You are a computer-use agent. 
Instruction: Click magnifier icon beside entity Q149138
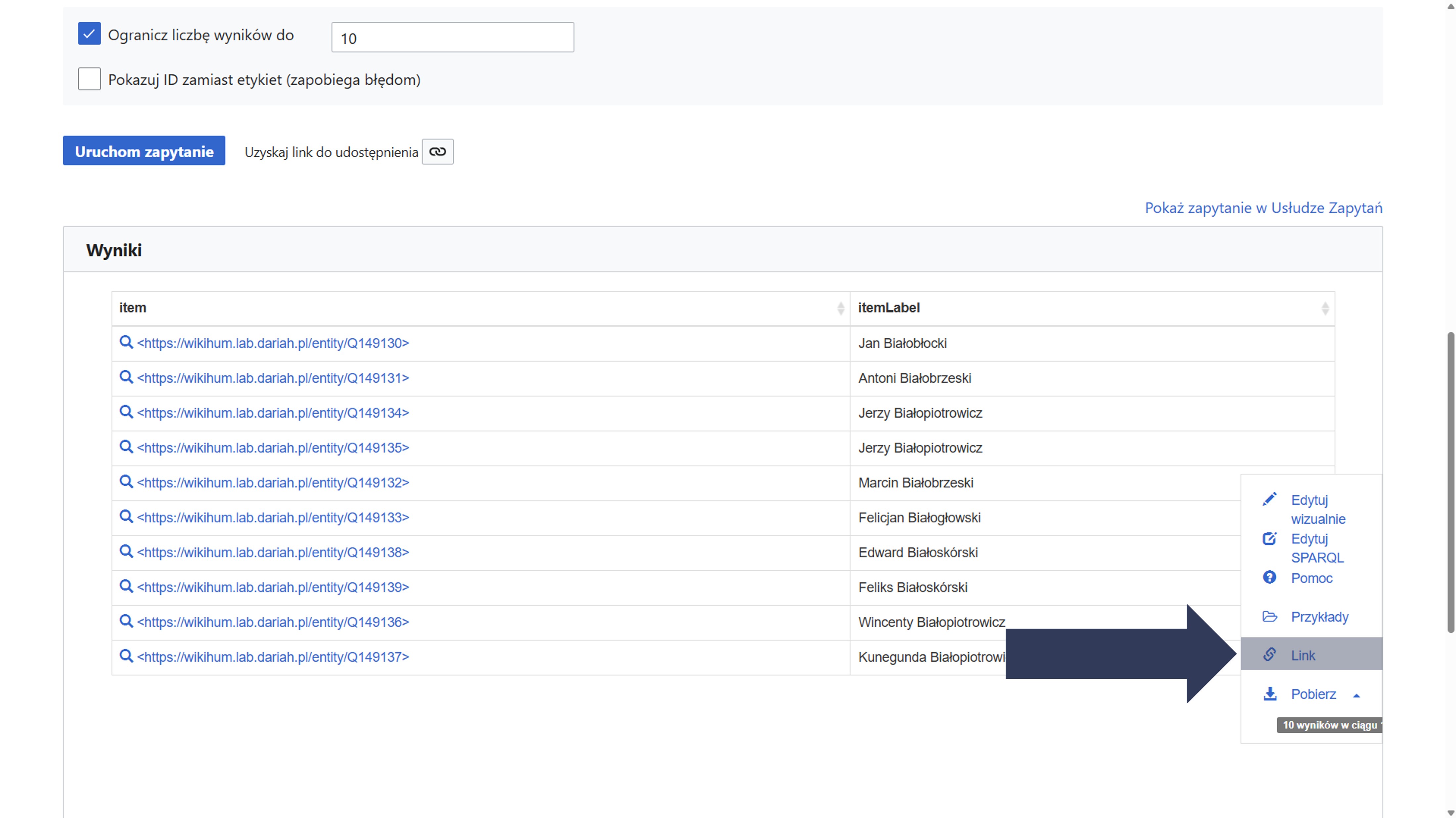point(126,551)
